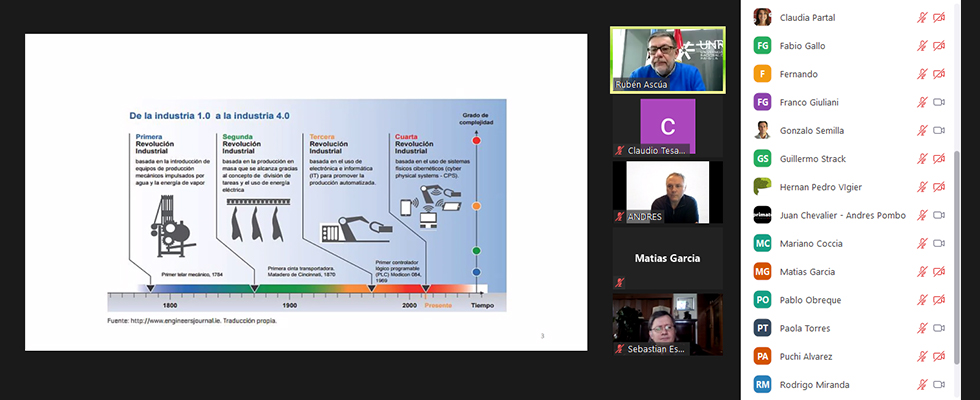980x400 pixels.
Task: Click Gonzalo Semilla's muted microphone icon
Action: click(x=922, y=130)
